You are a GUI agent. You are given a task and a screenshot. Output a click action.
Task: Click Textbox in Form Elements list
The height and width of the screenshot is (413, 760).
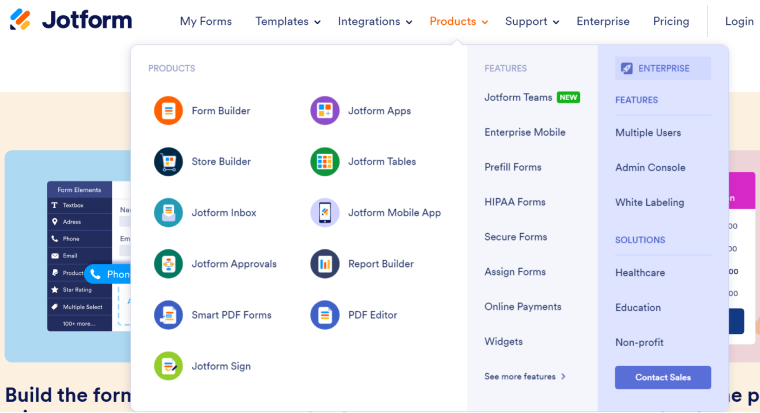[73, 205]
